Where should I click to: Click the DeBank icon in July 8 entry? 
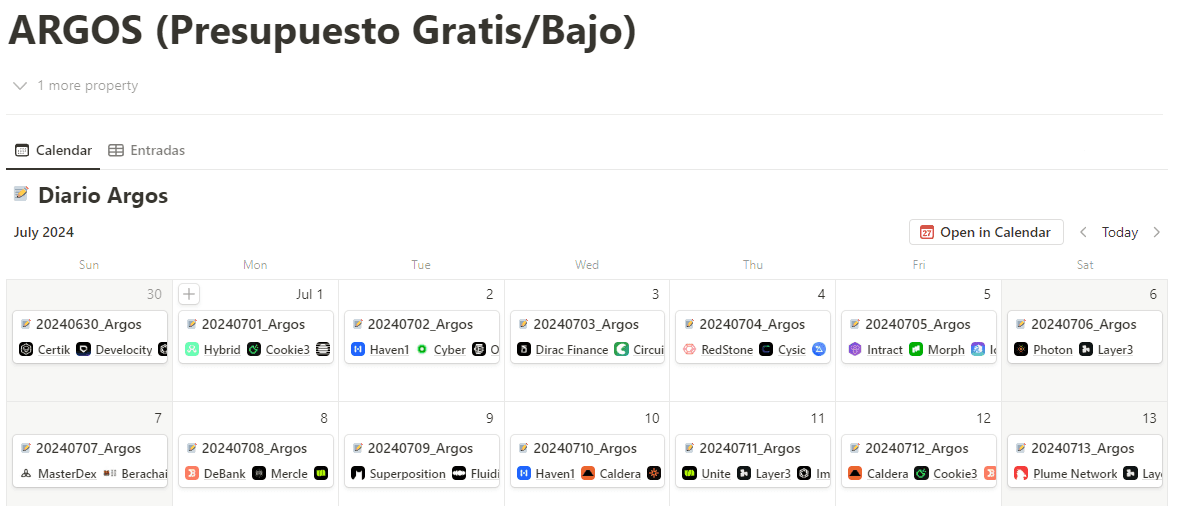coord(192,474)
